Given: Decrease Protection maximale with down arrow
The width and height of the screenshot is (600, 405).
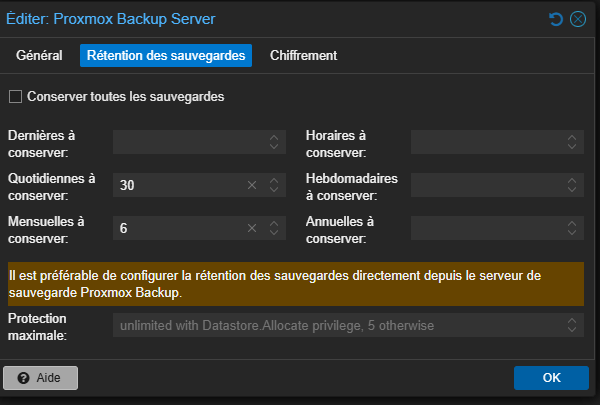Looking at the screenshot, I should pos(572,330).
